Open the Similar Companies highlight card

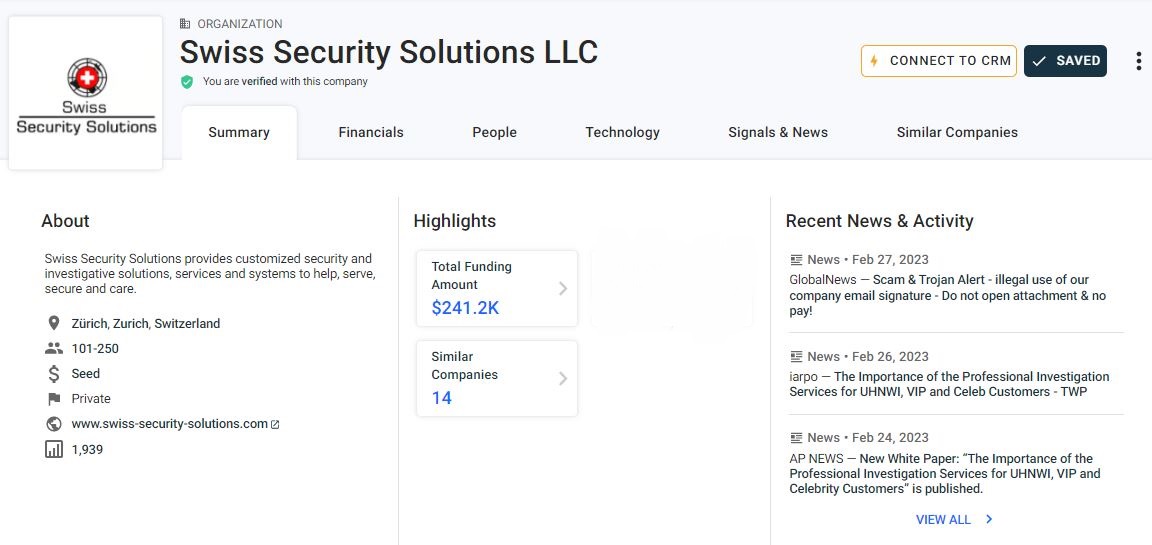497,378
